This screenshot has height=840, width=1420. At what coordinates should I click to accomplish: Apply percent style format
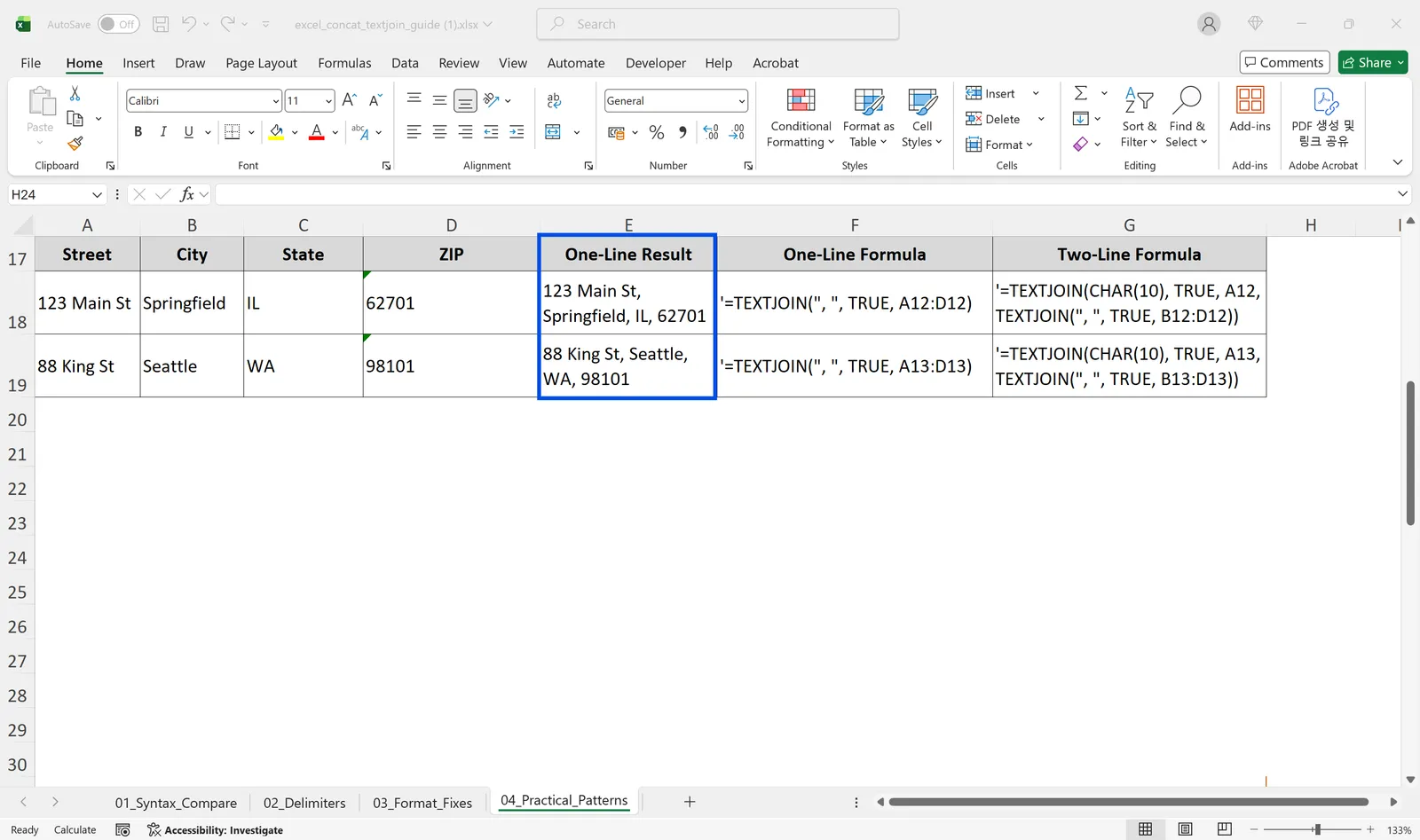point(657,132)
